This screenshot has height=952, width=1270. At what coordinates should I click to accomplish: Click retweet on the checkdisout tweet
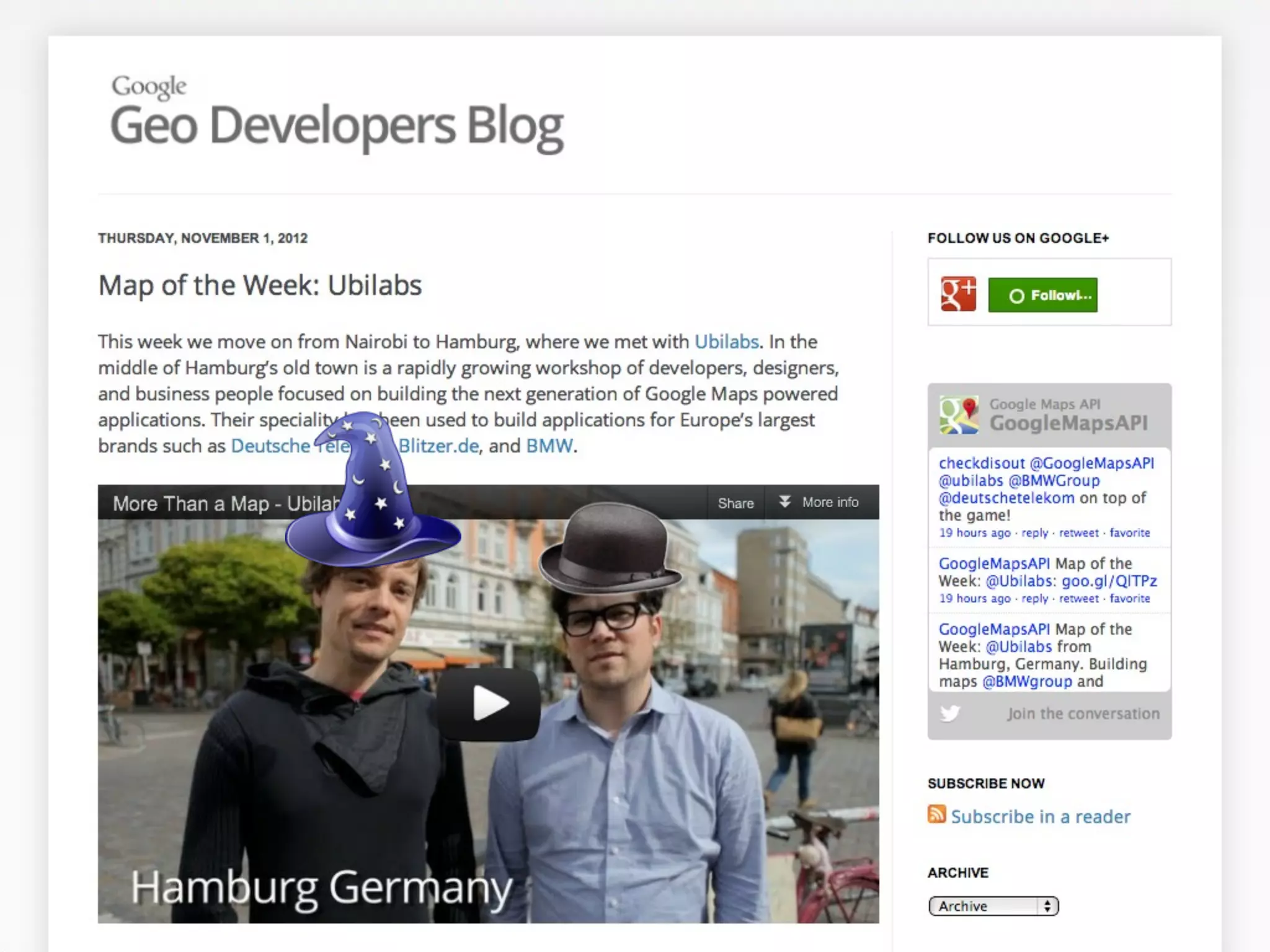pos(1078,533)
